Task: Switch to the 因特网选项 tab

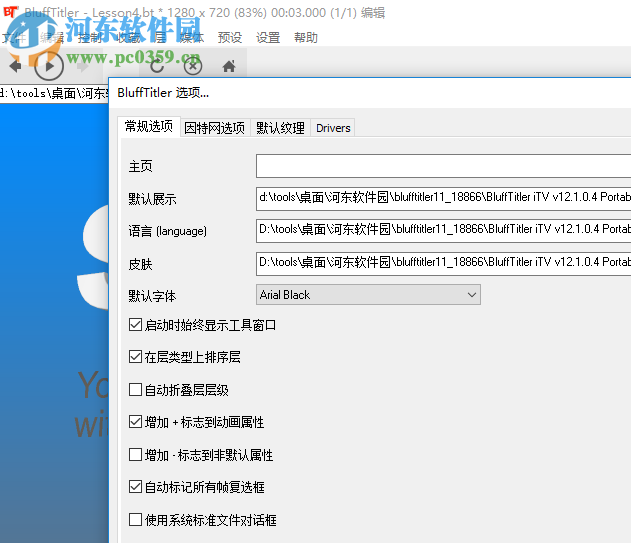Action: click(214, 128)
